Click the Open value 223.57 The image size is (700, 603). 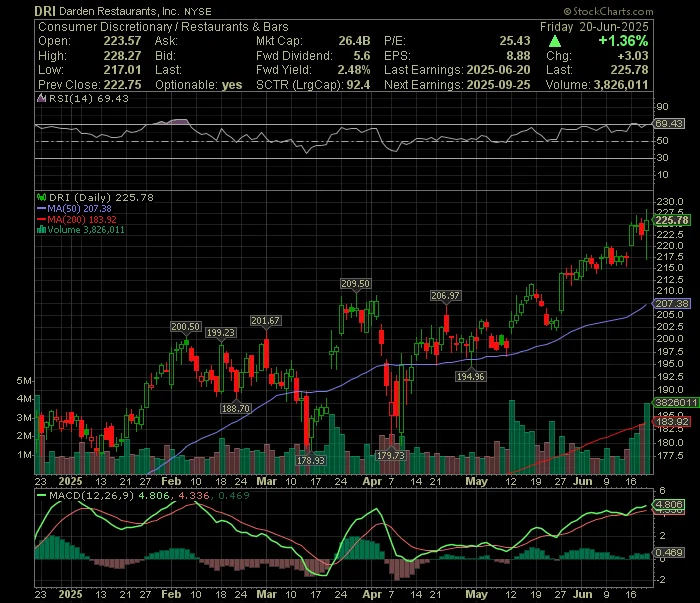point(122,41)
